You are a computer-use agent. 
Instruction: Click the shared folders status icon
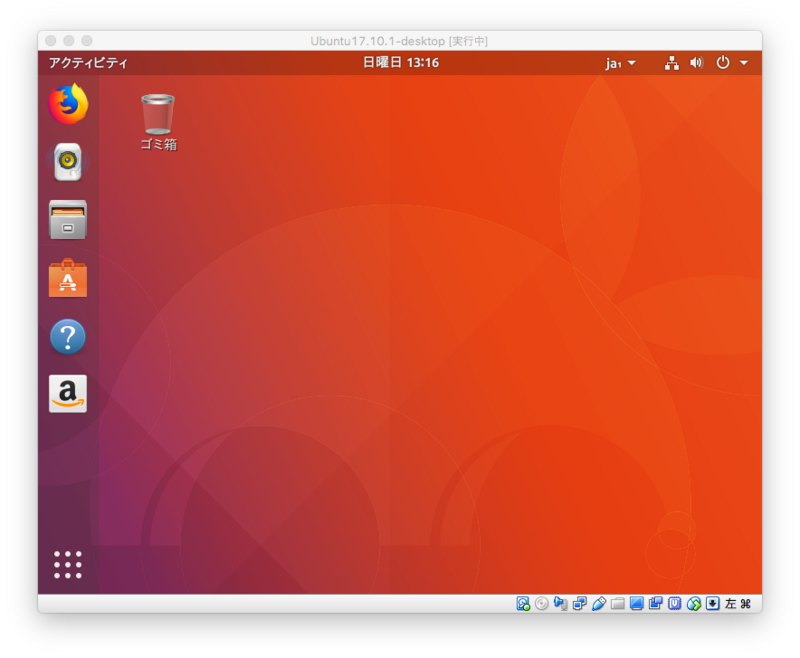618,604
